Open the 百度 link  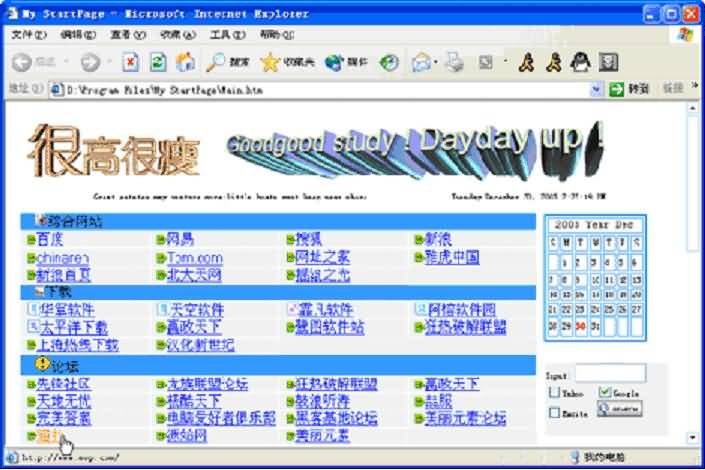coord(49,239)
